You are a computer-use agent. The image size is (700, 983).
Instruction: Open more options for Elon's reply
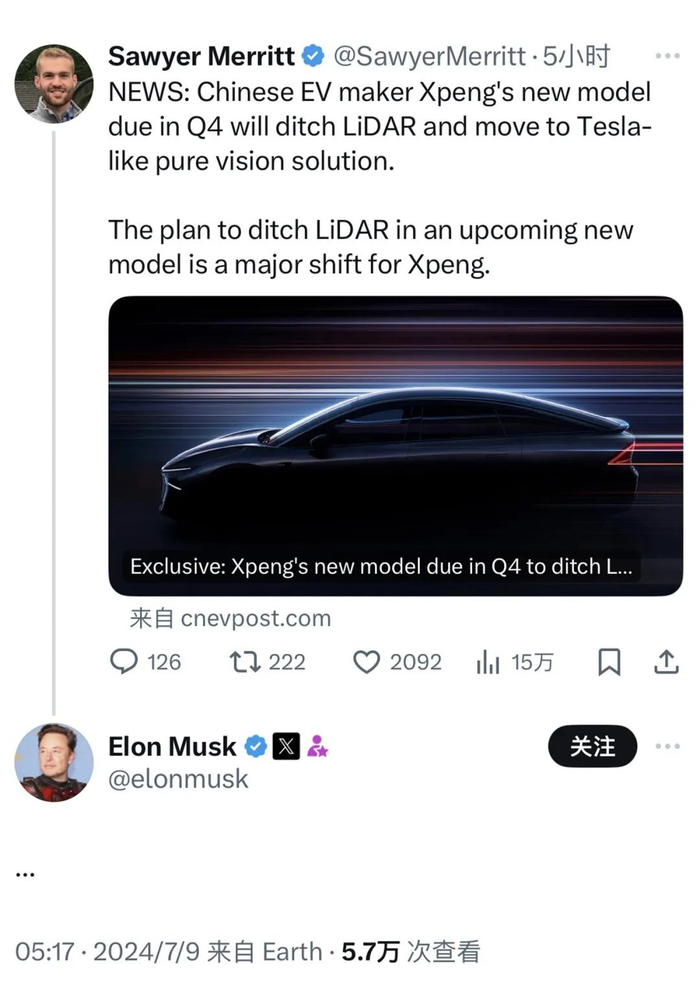click(x=667, y=746)
